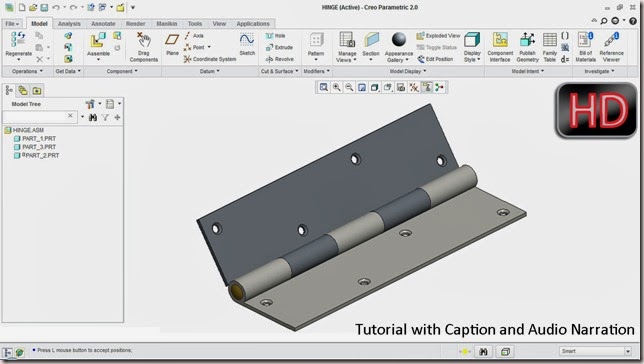Choose the Extrude tool
The height and width of the screenshot is (364, 644).
(279, 47)
